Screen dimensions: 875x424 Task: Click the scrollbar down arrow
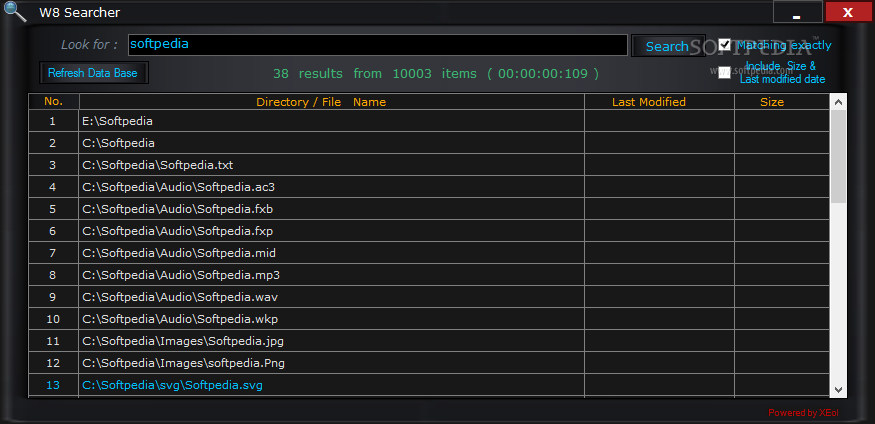tap(838, 389)
